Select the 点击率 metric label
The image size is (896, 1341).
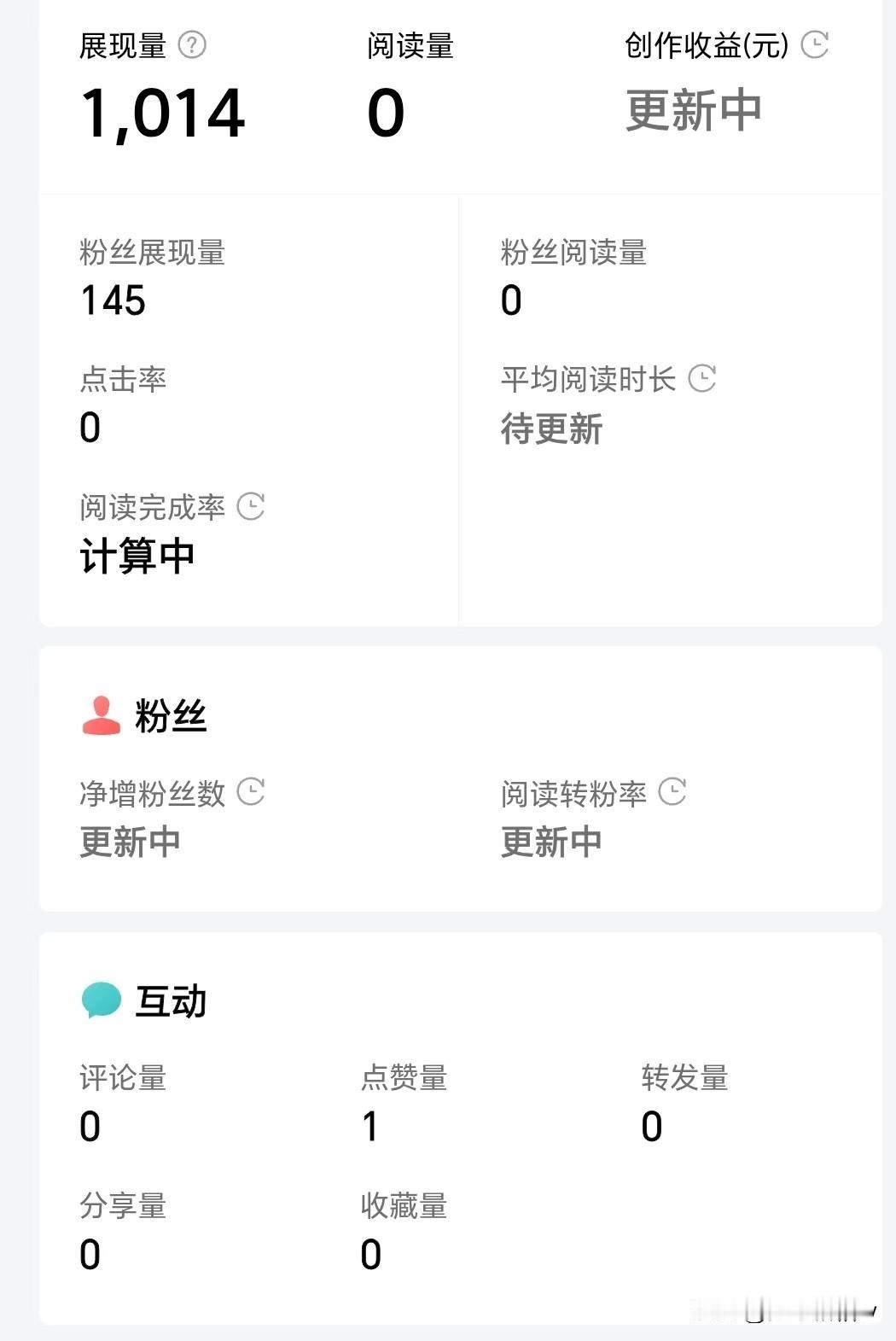(123, 379)
